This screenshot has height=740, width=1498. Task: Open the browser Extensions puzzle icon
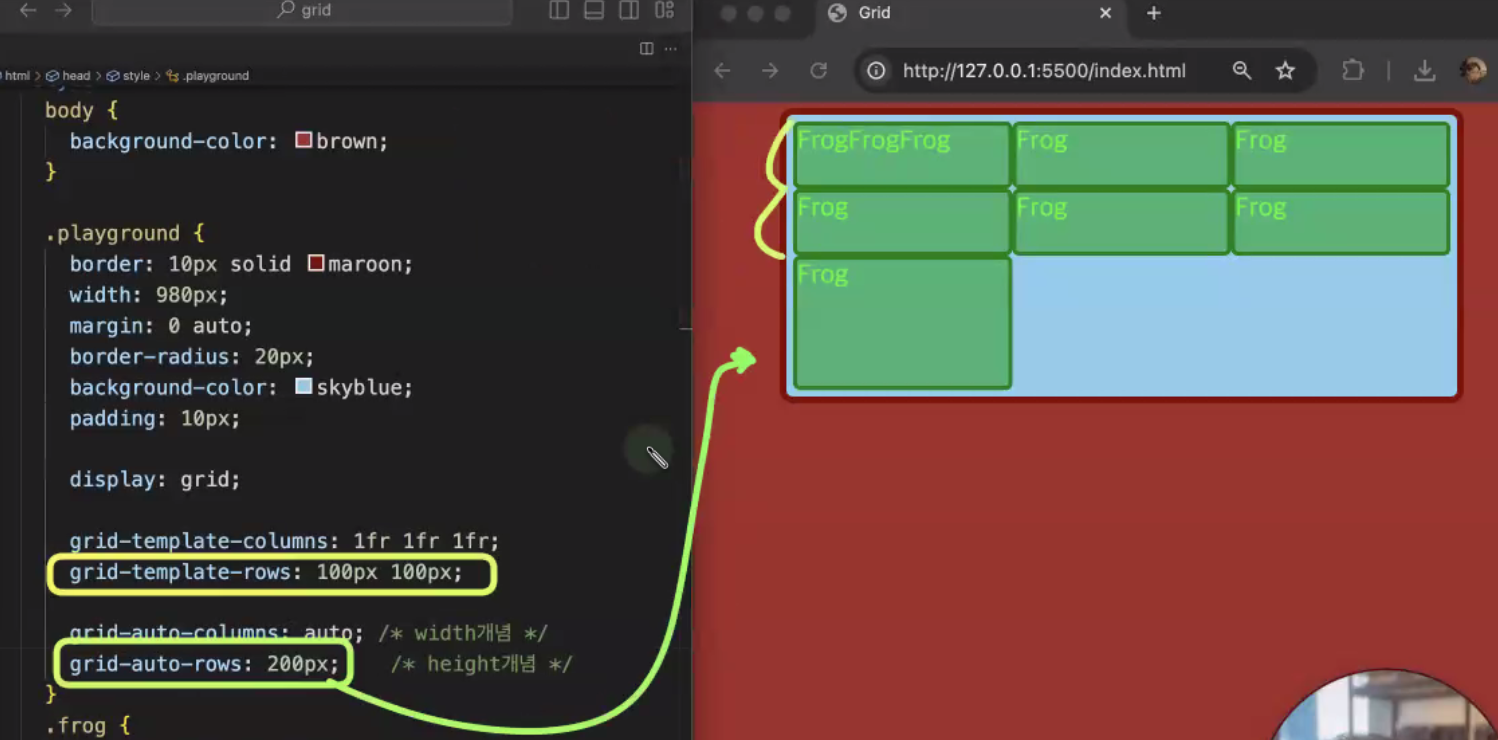pyautogui.click(x=1352, y=70)
